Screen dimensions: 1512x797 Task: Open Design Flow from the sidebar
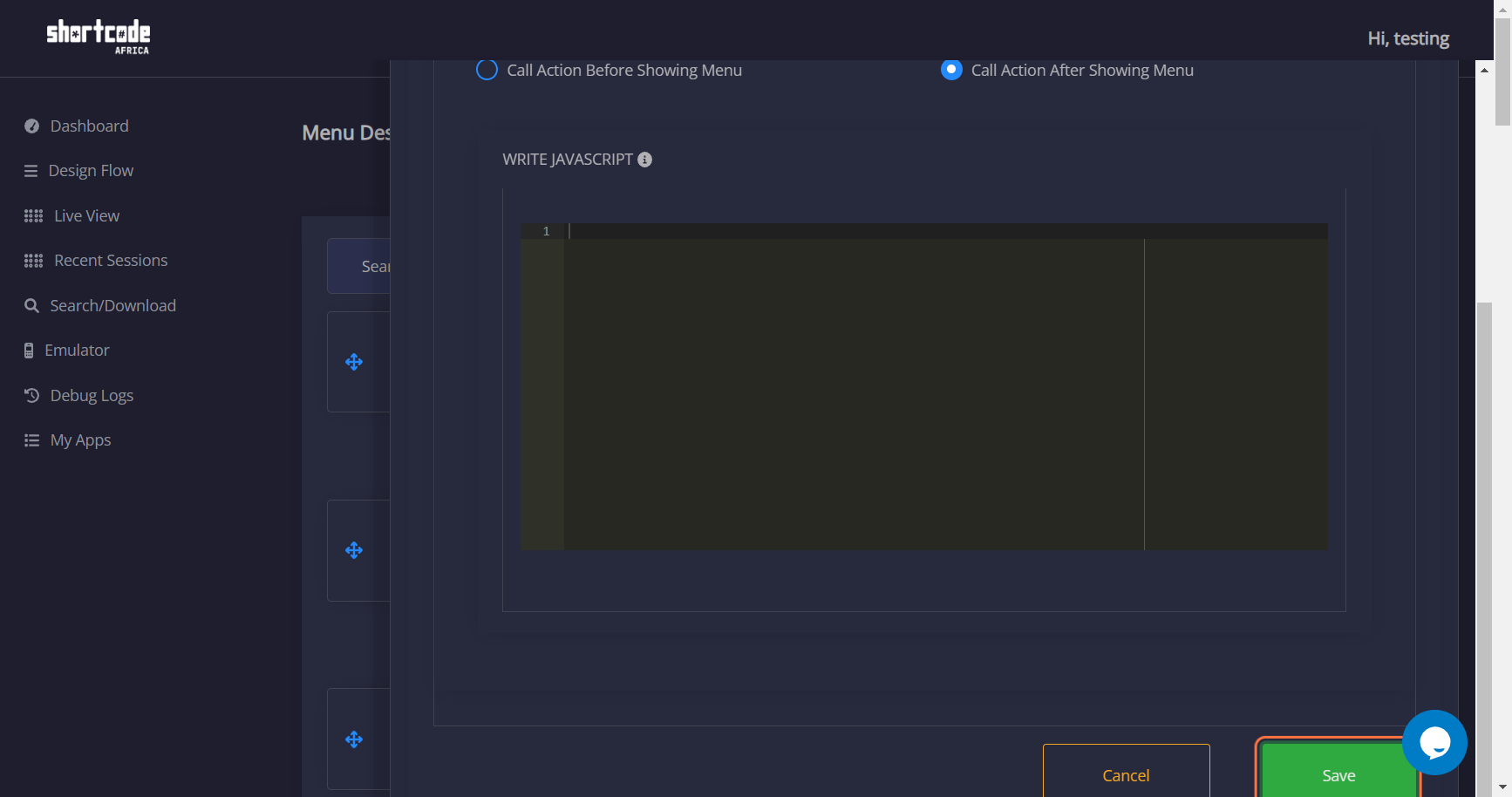[91, 171]
